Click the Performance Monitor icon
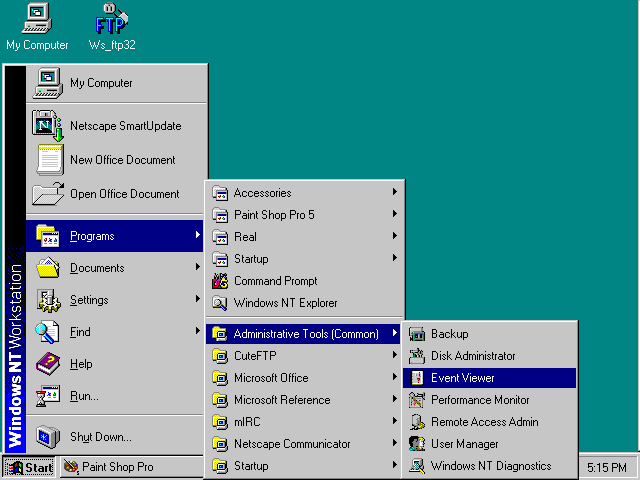Screen dimensions: 640x480 [x=417, y=400]
